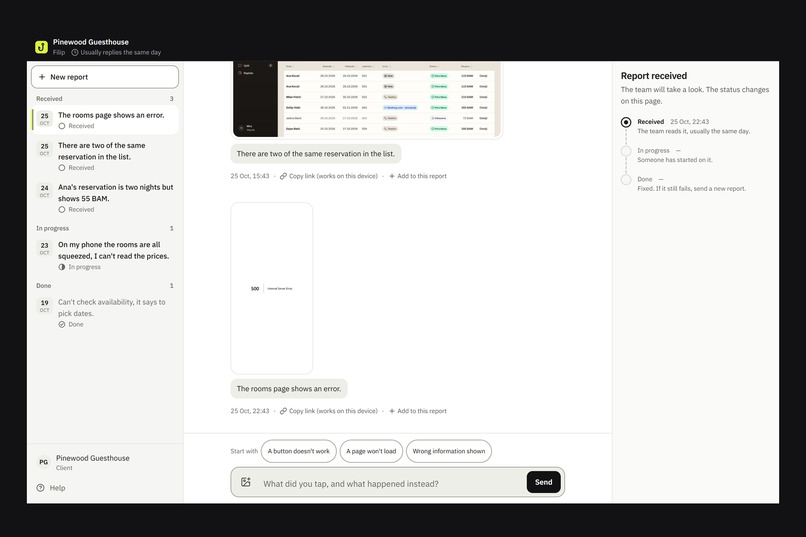Click the Received status circle under Ana's reservation report

[62, 210]
